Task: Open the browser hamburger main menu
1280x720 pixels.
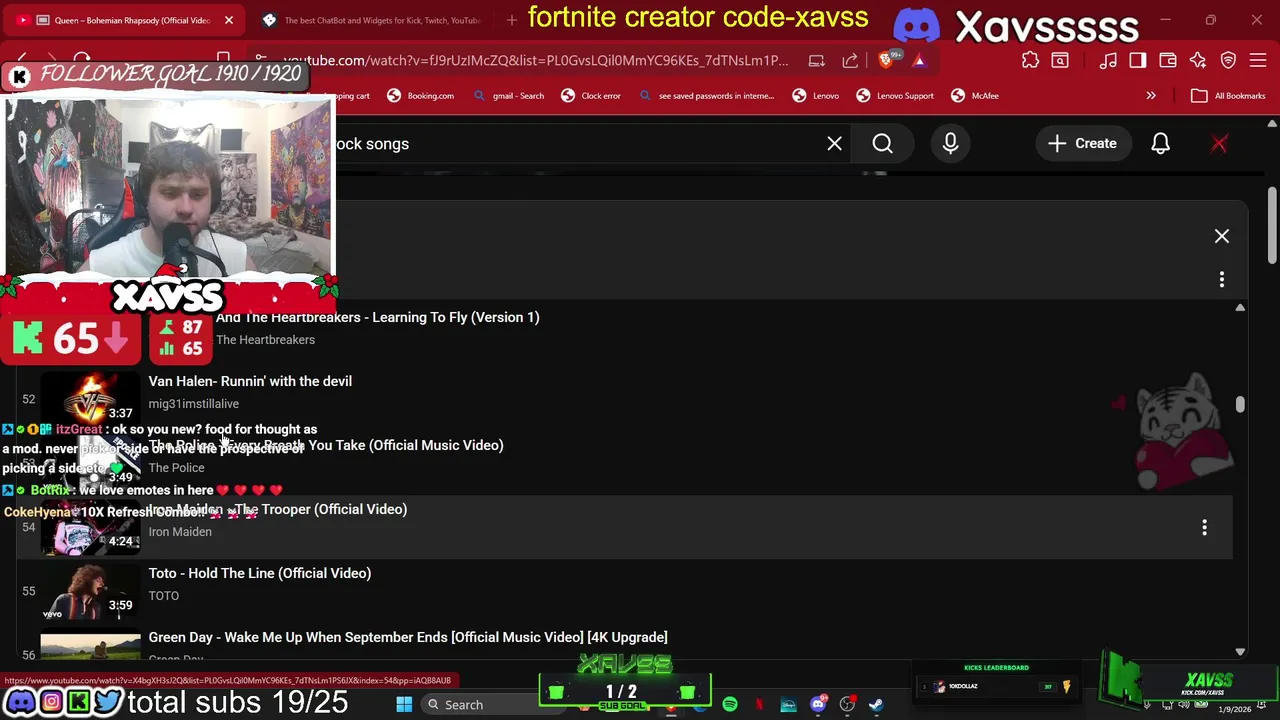Action: click(x=1259, y=60)
